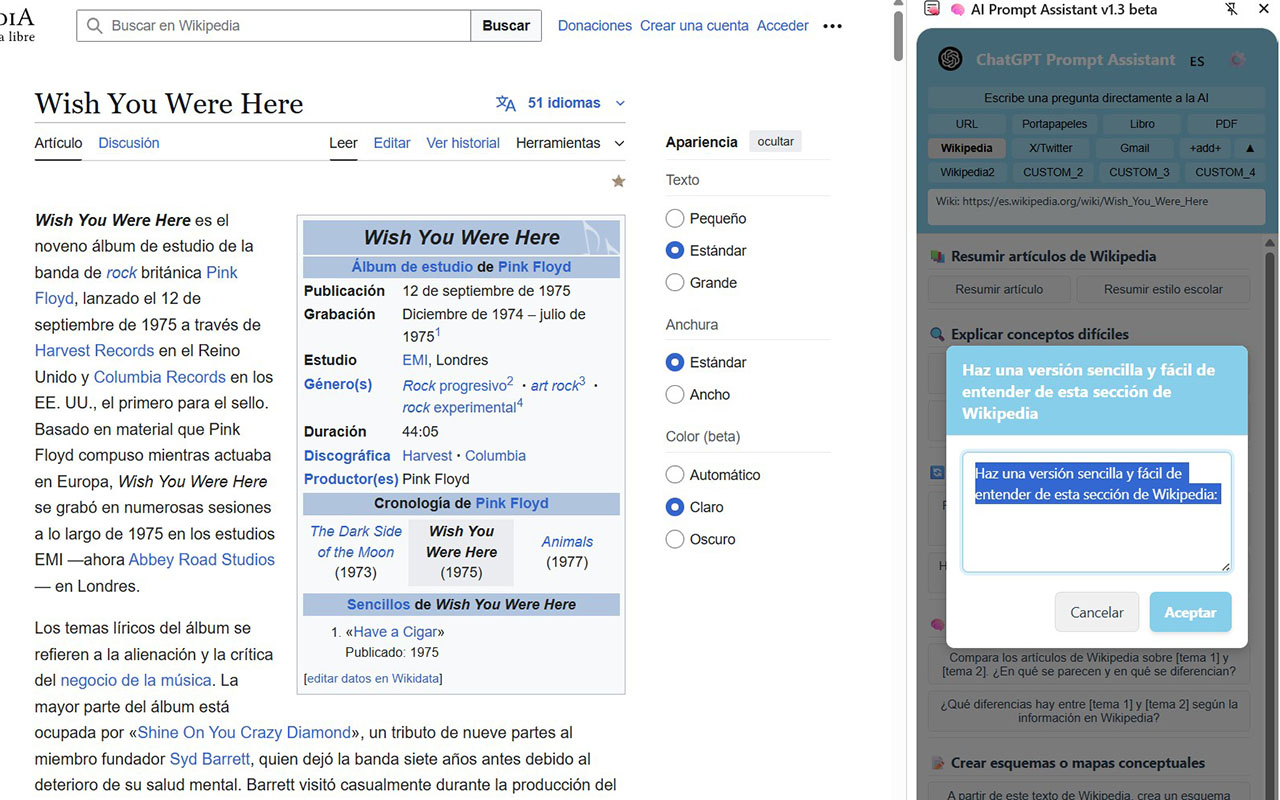Click the magnifier icon beside Explicar conceptos difíciles
The width and height of the screenshot is (1280, 800).
point(937,334)
